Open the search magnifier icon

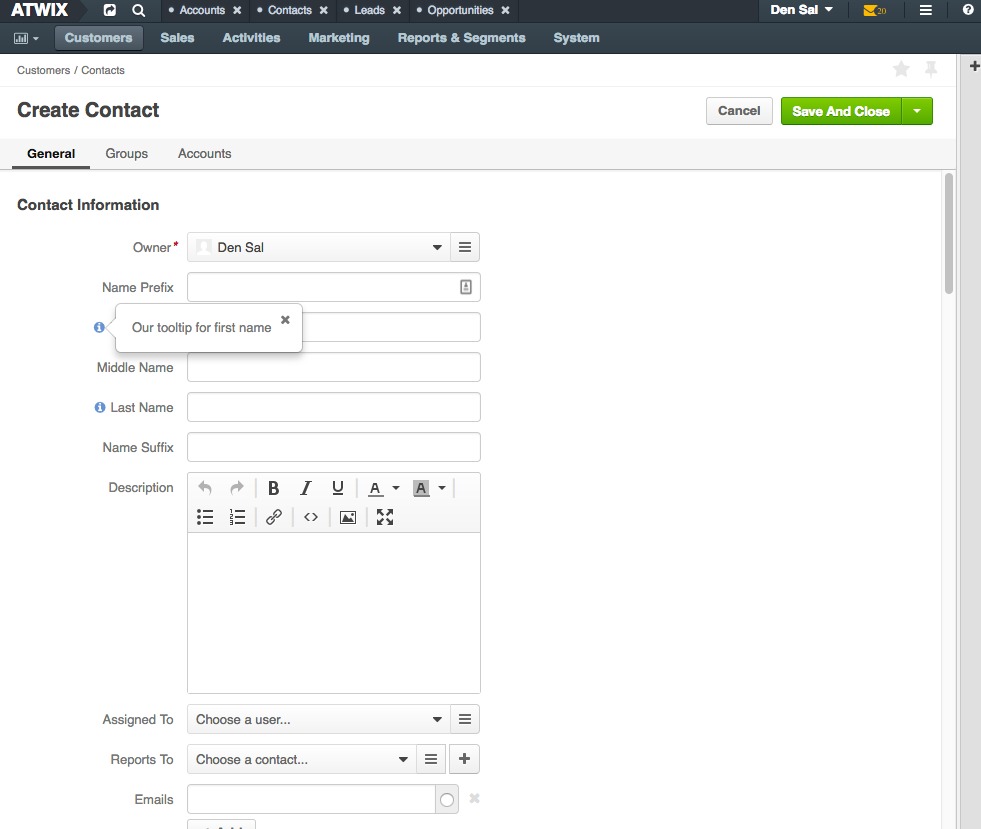pyautogui.click(x=139, y=10)
